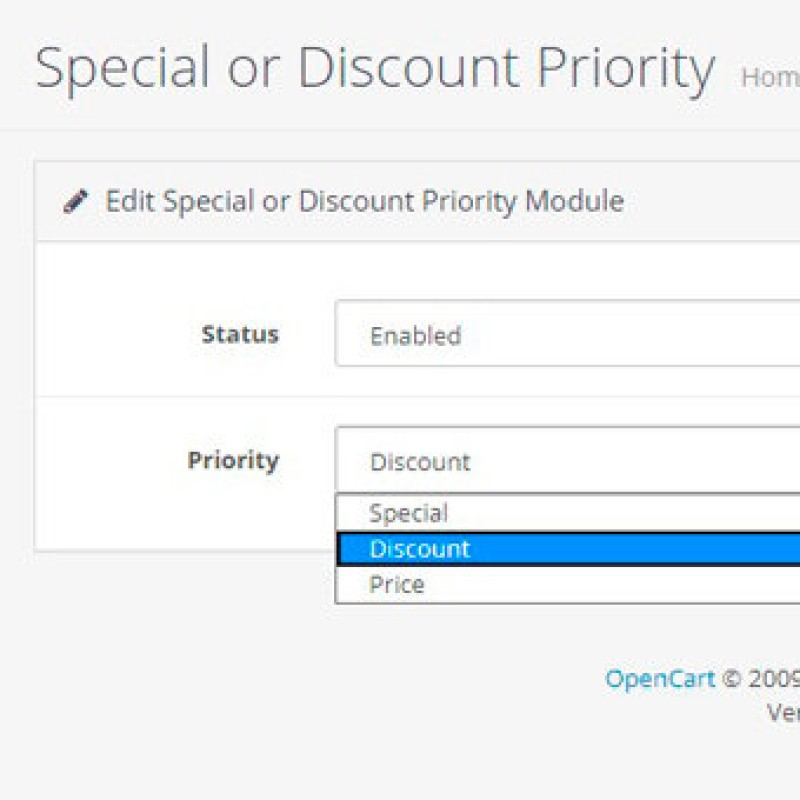Pick the Price option in Priority list
The height and width of the screenshot is (800, 800).
[x=397, y=585]
